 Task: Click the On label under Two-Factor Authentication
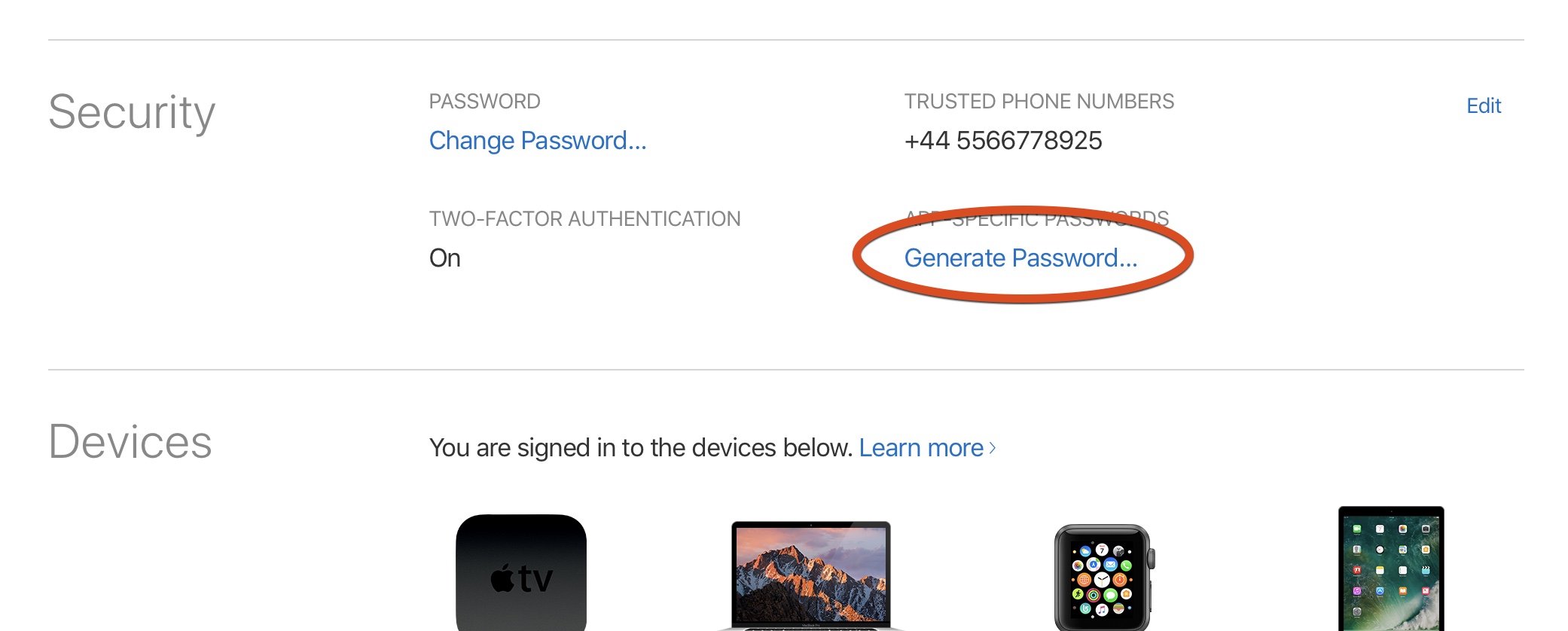[444, 258]
